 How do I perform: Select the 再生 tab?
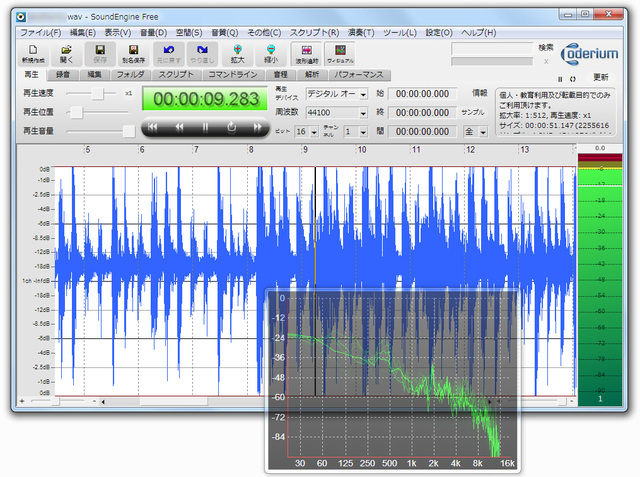(x=31, y=74)
